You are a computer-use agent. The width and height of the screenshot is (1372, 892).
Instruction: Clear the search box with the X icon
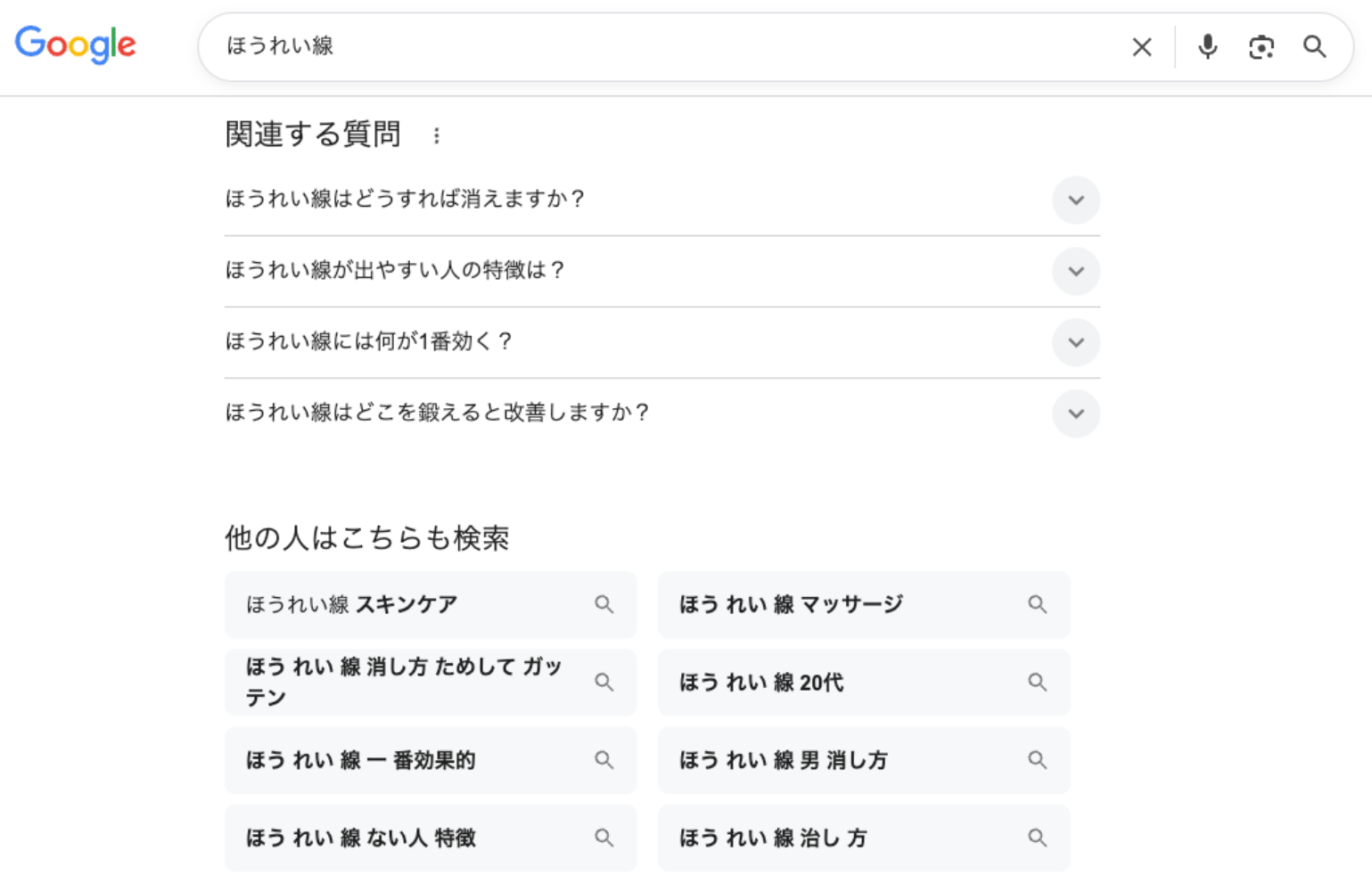point(1142,47)
